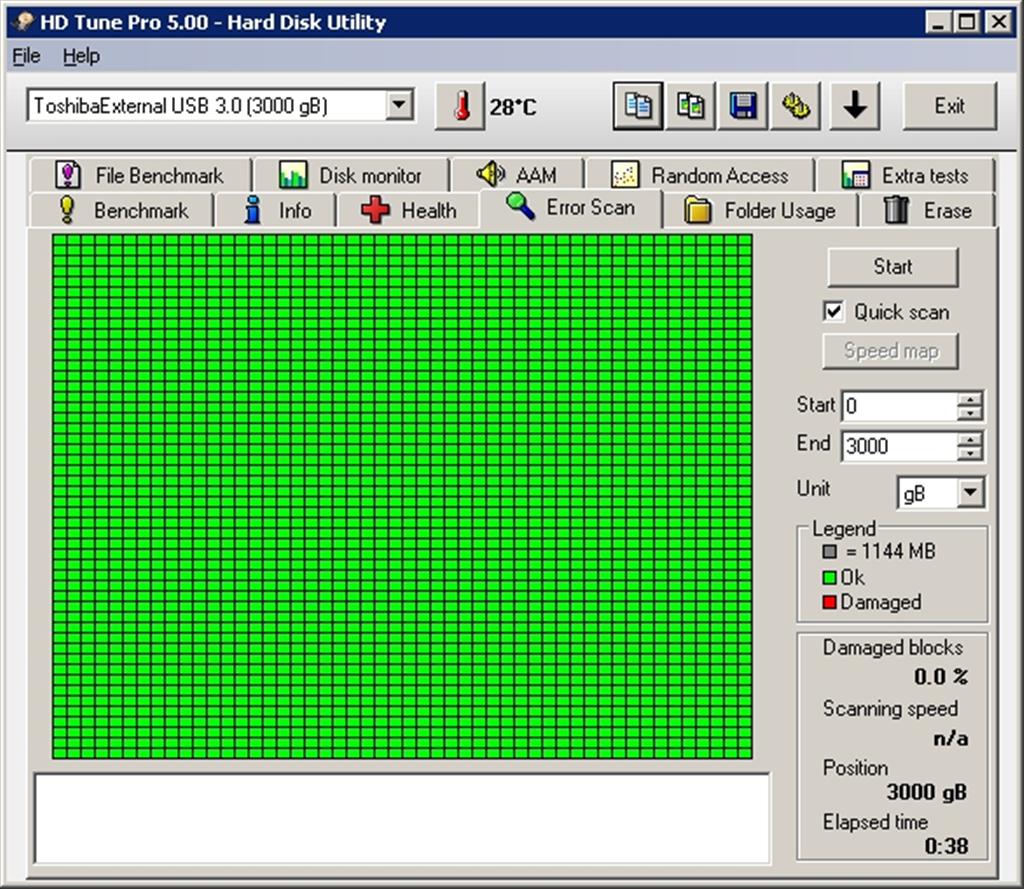Click the Speed map button
This screenshot has height=889, width=1024.
(891, 351)
